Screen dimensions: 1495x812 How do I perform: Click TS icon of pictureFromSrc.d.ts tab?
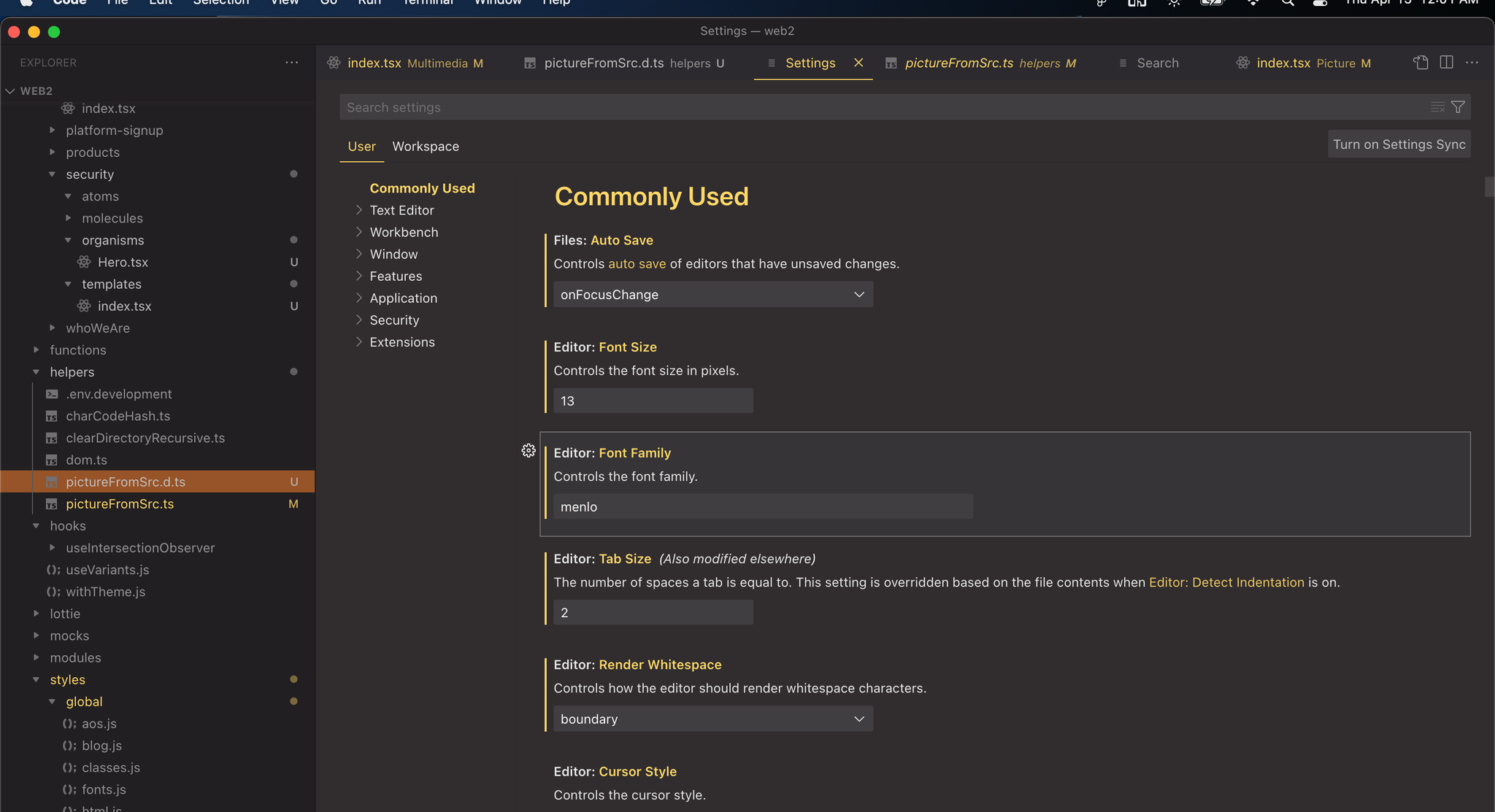pyautogui.click(x=531, y=63)
